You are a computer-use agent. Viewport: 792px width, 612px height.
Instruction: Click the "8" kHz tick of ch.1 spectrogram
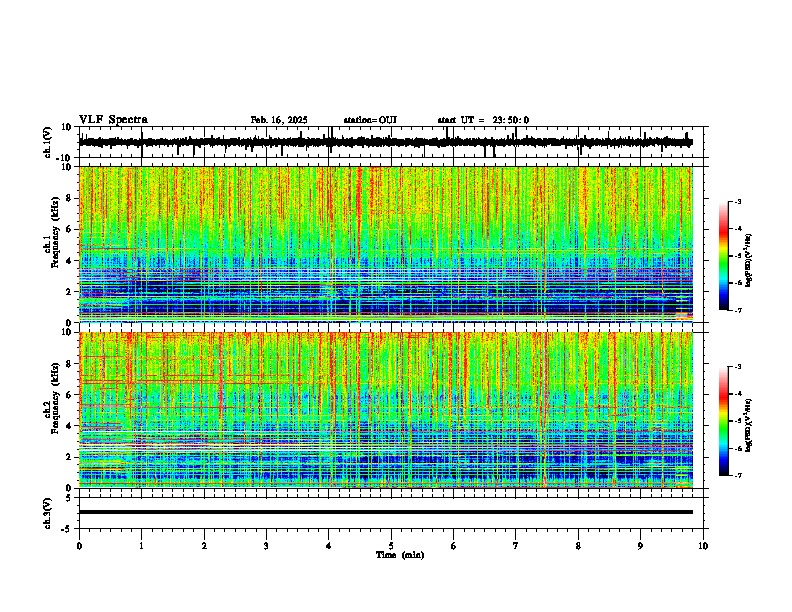point(69,198)
